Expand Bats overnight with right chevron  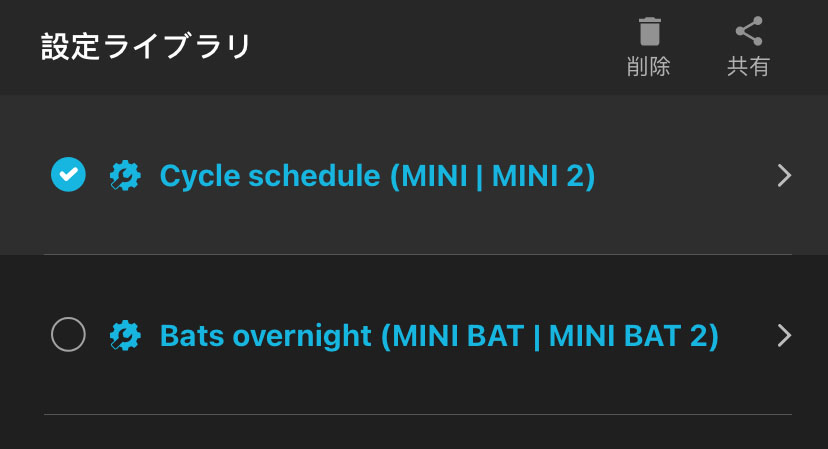784,335
